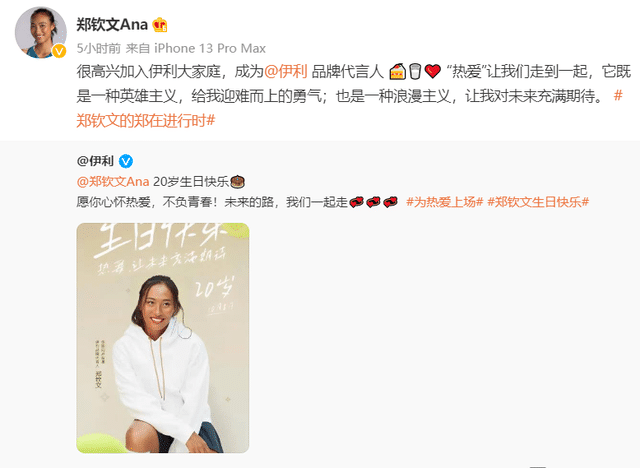Click the birthday cake emoji after 生日快乐
Screen dimensions: 640x468
238,182
